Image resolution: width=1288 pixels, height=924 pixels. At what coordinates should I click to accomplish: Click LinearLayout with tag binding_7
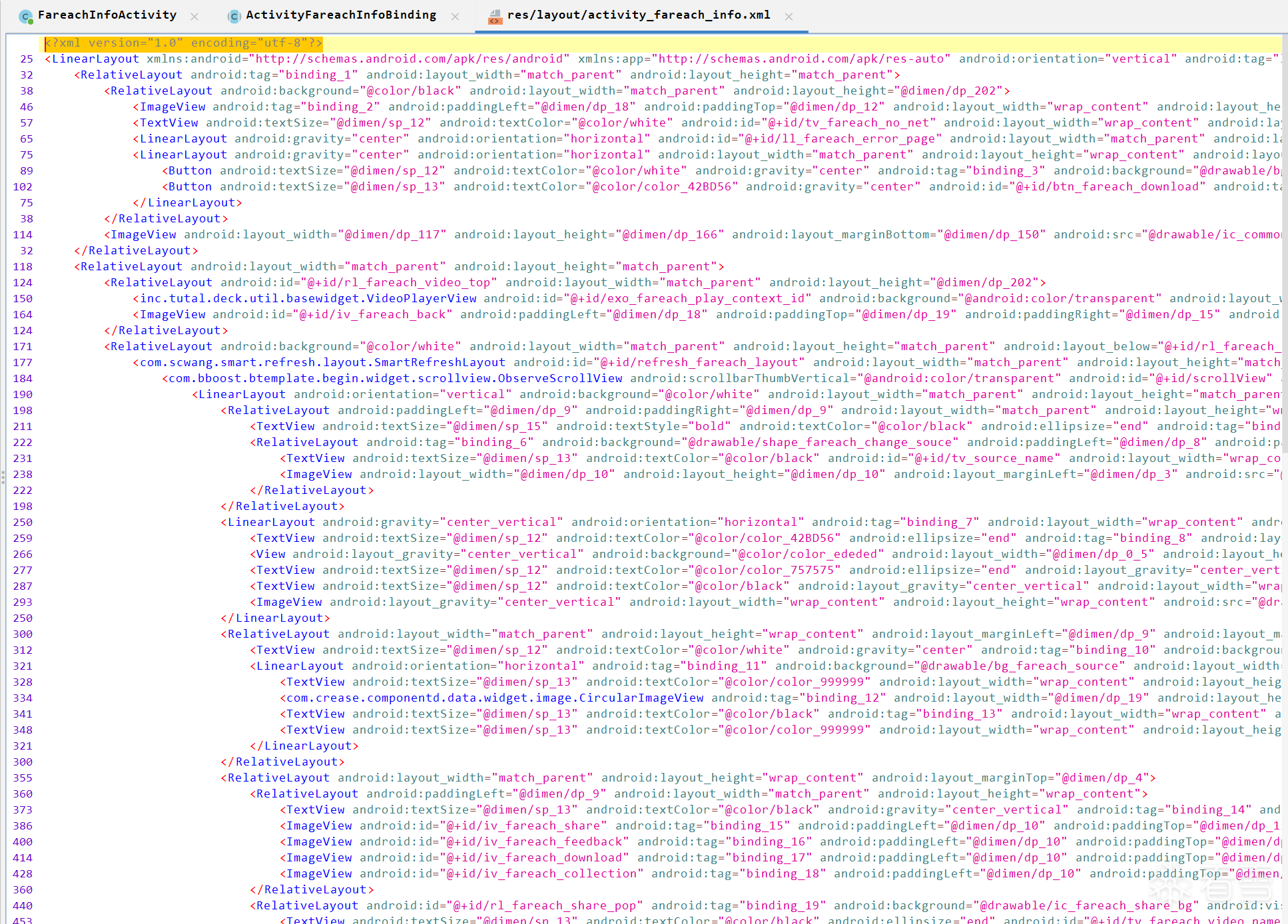point(751,523)
